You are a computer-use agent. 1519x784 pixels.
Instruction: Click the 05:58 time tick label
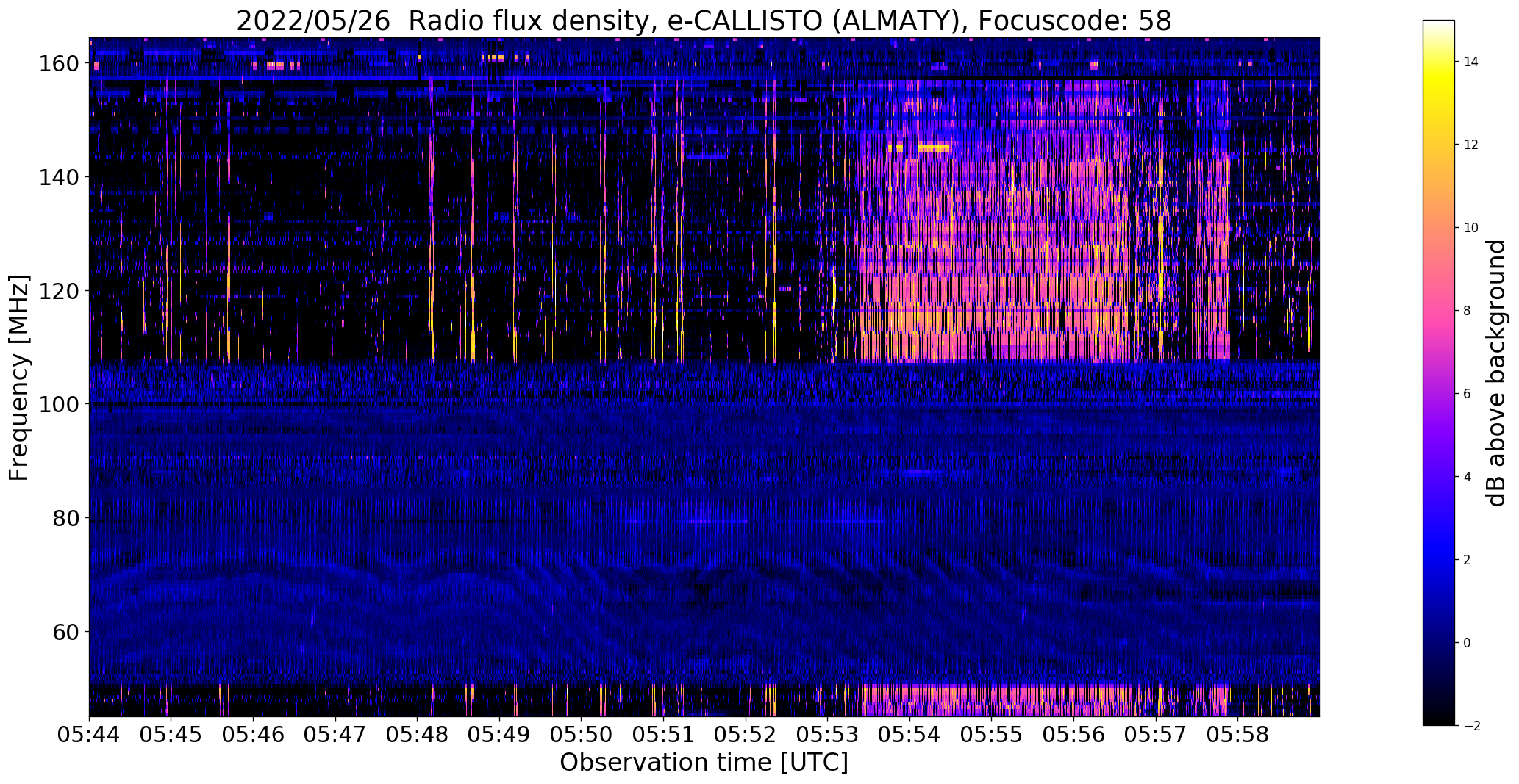click(x=1237, y=734)
